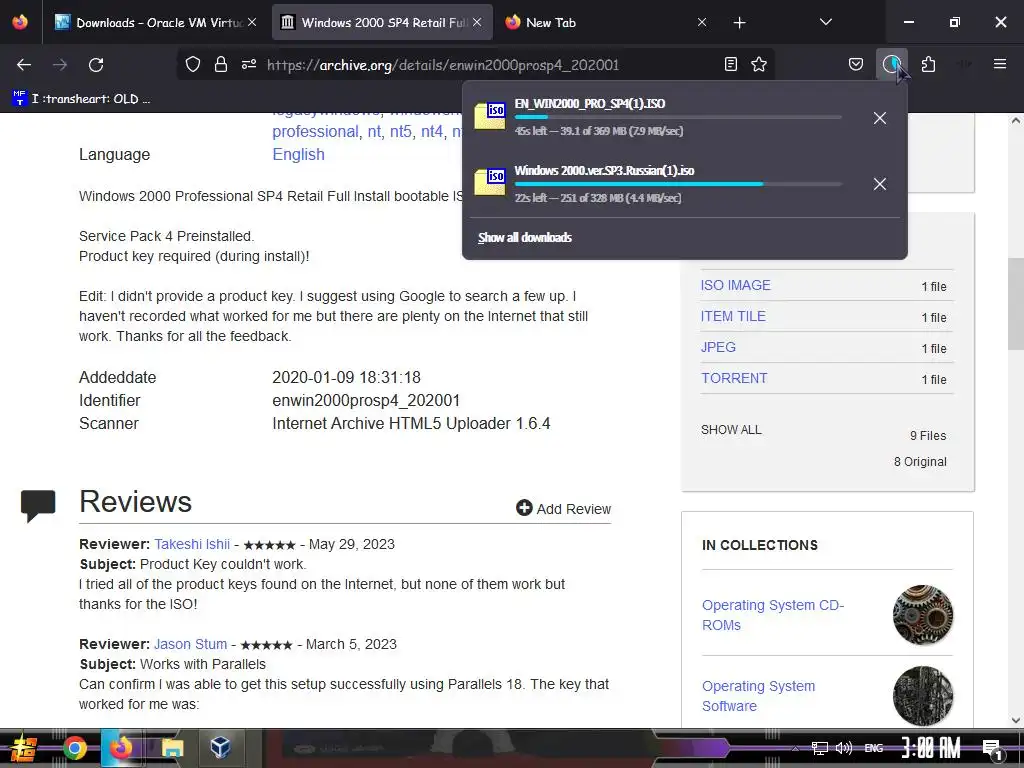Click the 3:00 AM taskbar clock
The width and height of the screenshot is (1024, 768).
(930, 748)
